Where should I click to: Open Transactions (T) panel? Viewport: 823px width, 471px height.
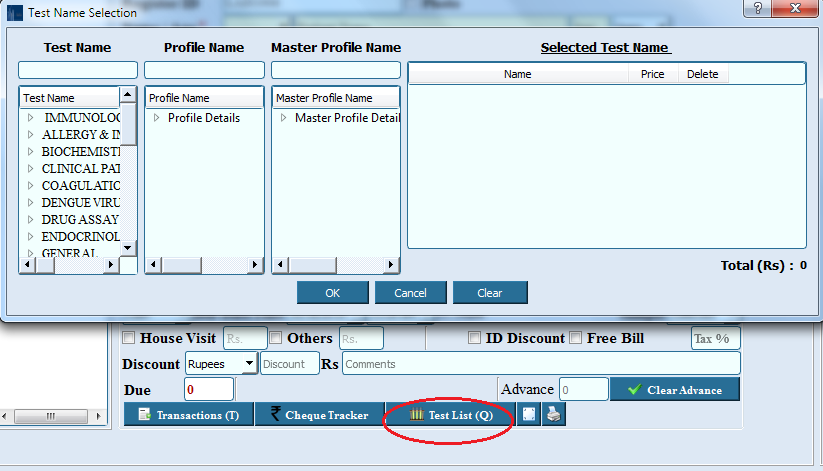[188, 415]
